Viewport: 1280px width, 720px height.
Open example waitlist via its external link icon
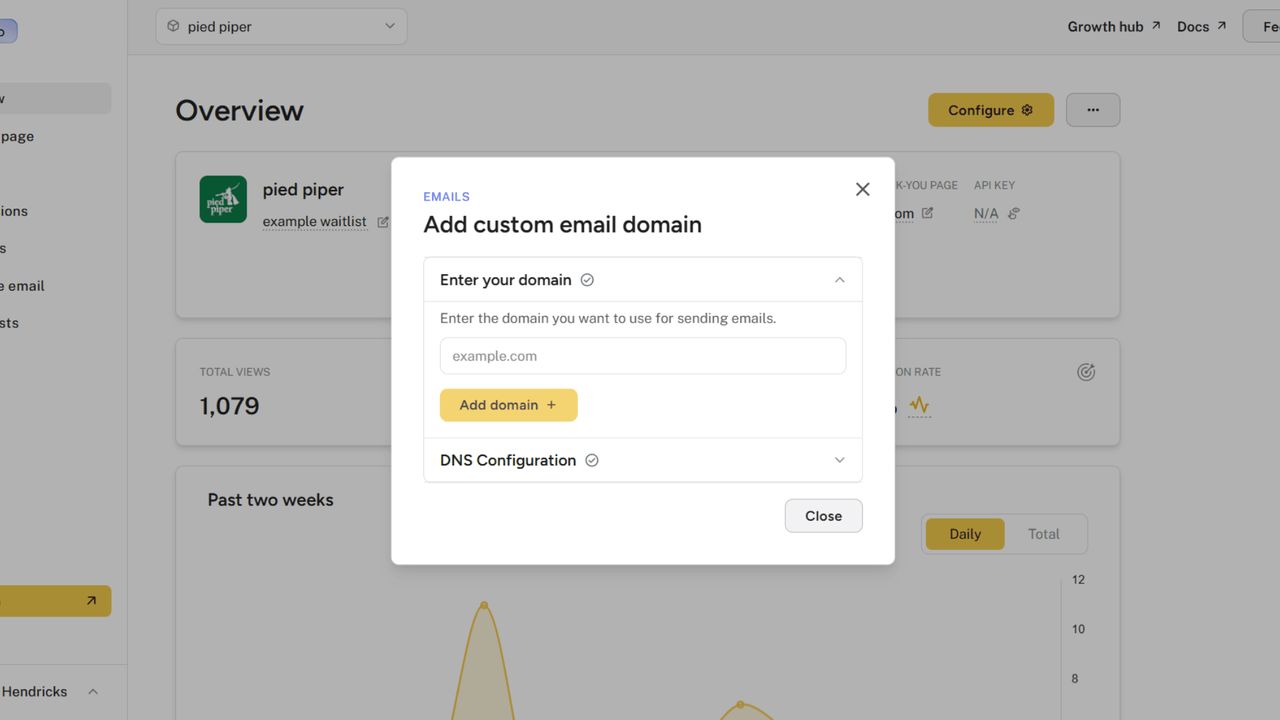[382, 221]
